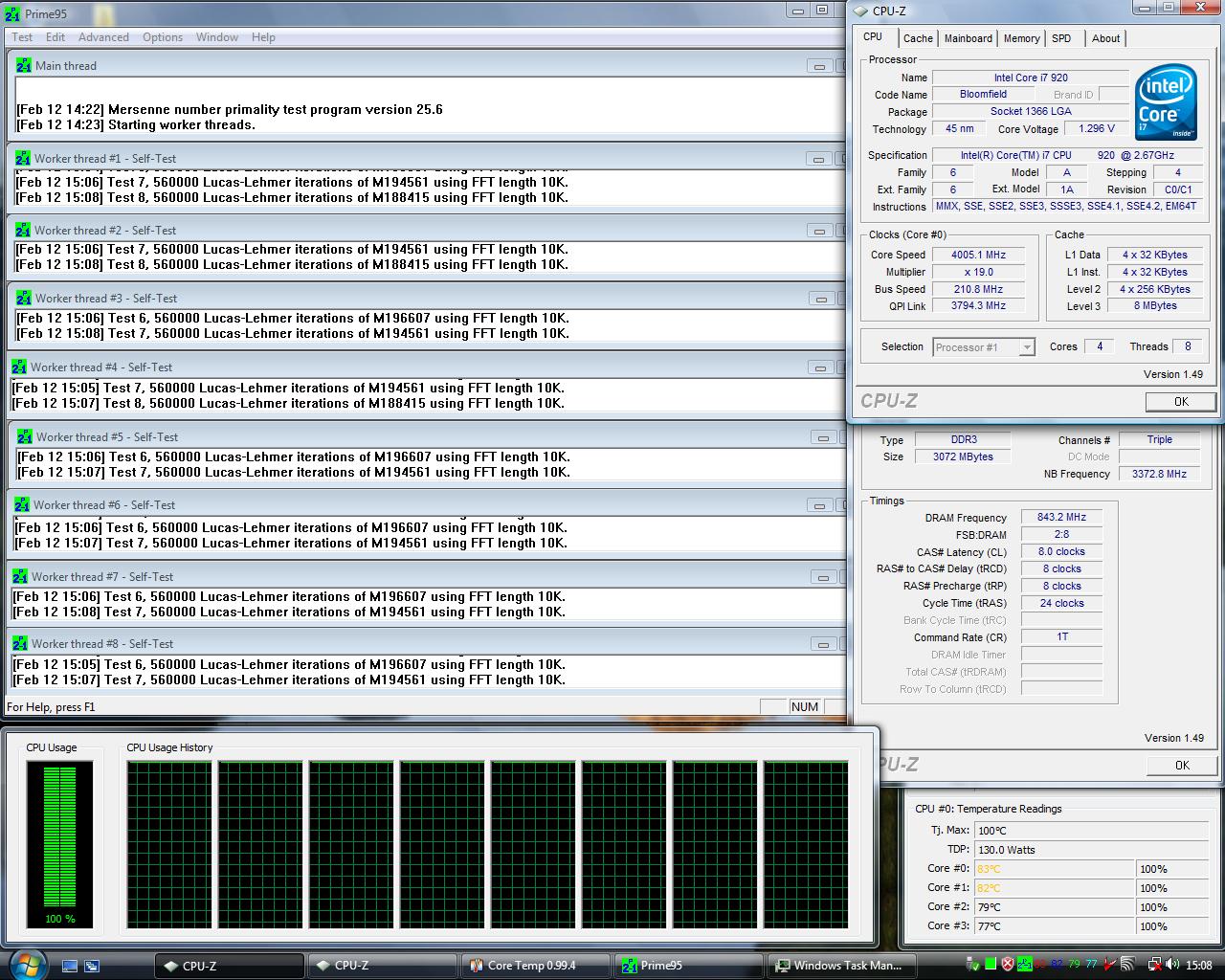The height and width of the screenshot is (980, 1225).
Task: Open Core Temp 0.99.4 from the taskbar
Action: [x=534, y=966]
